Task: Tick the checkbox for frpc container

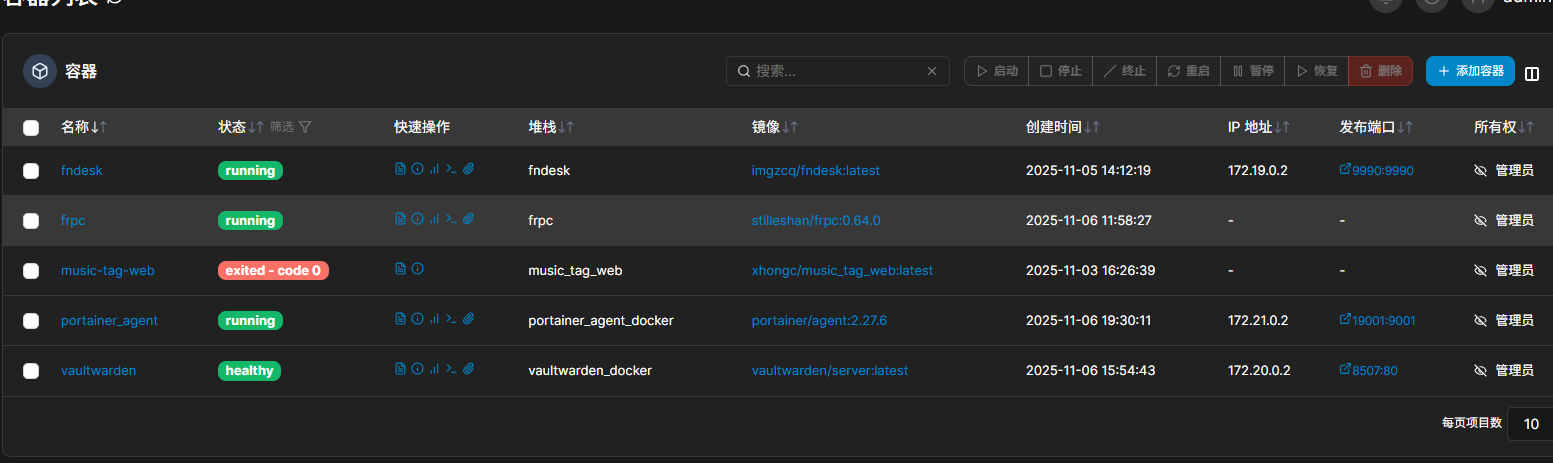Action: point(31,221)
